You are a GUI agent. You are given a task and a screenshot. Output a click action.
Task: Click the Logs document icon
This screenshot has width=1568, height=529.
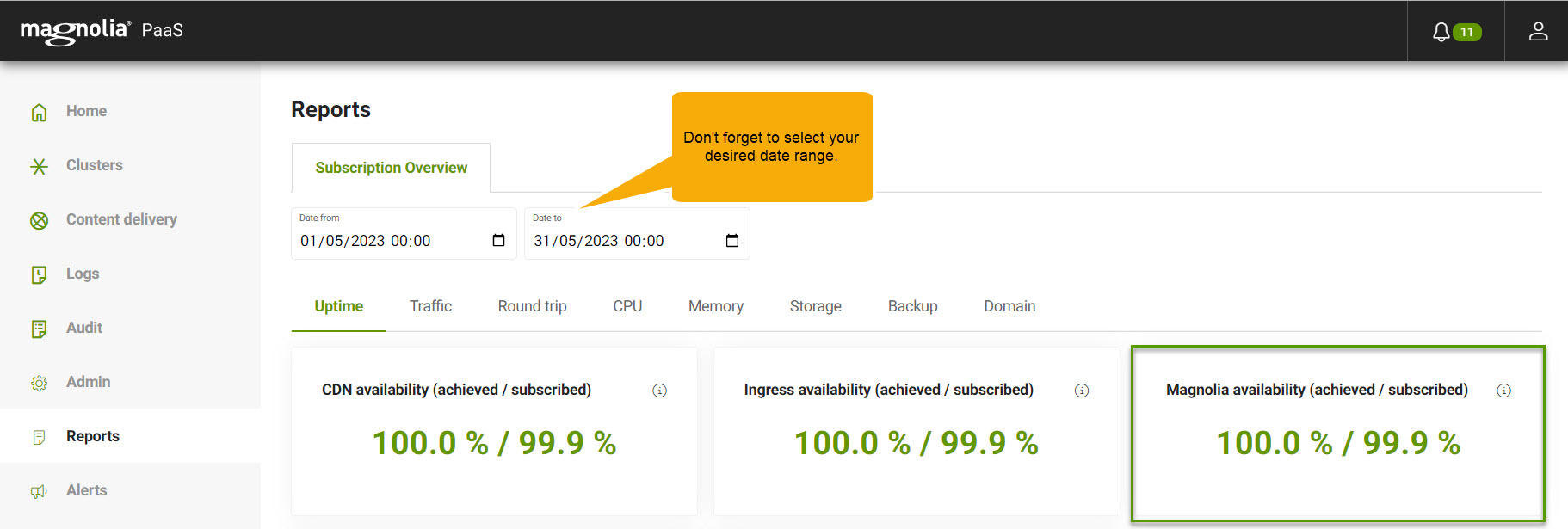click(x=39, y=274)
